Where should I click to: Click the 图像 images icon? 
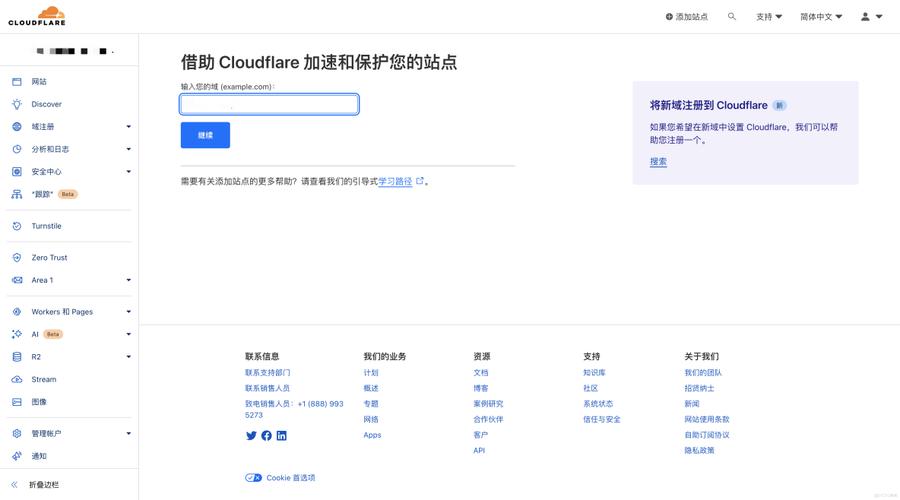(x=17, y=402)
